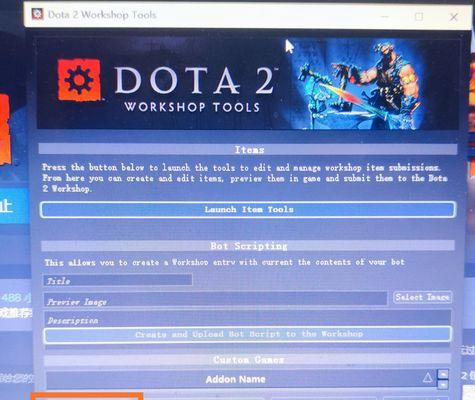Click the Items section header

point(248,150)
